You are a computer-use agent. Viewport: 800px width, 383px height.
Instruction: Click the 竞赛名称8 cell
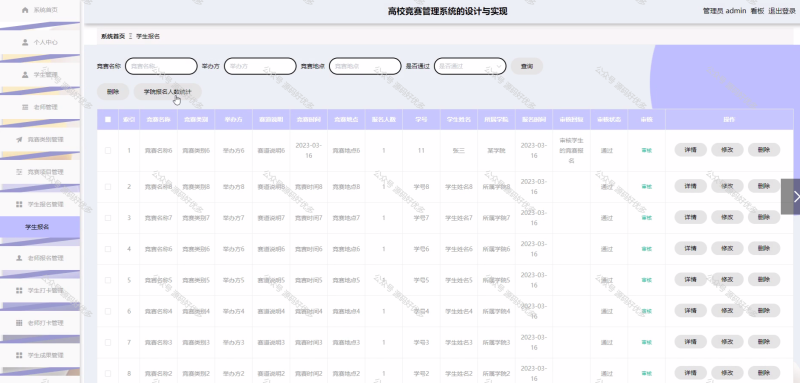pos(158,187)
